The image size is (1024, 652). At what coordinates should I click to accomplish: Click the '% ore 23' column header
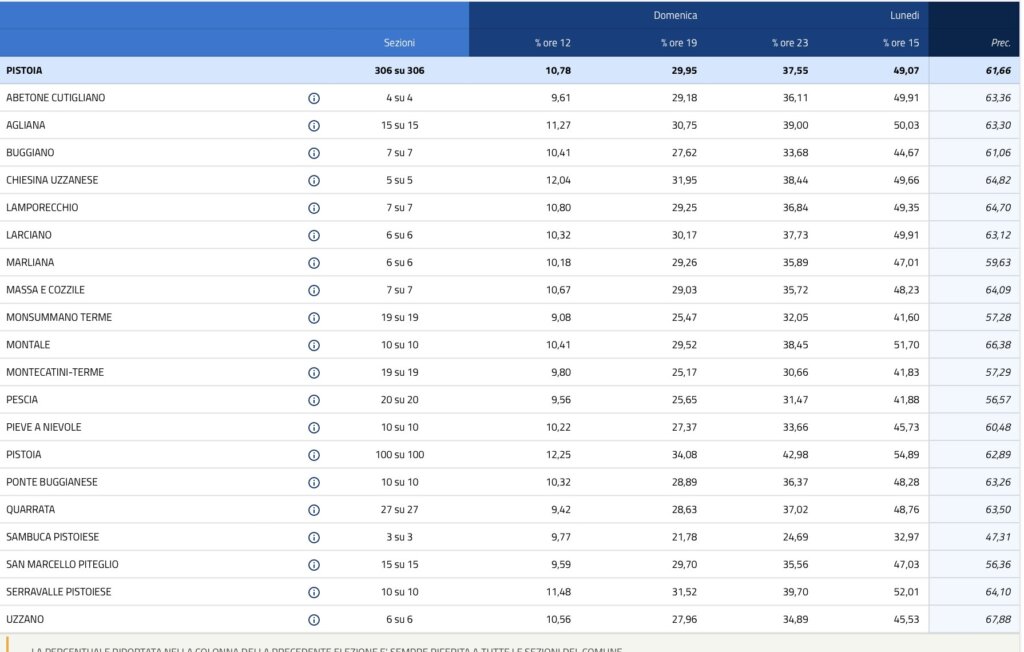789,43
